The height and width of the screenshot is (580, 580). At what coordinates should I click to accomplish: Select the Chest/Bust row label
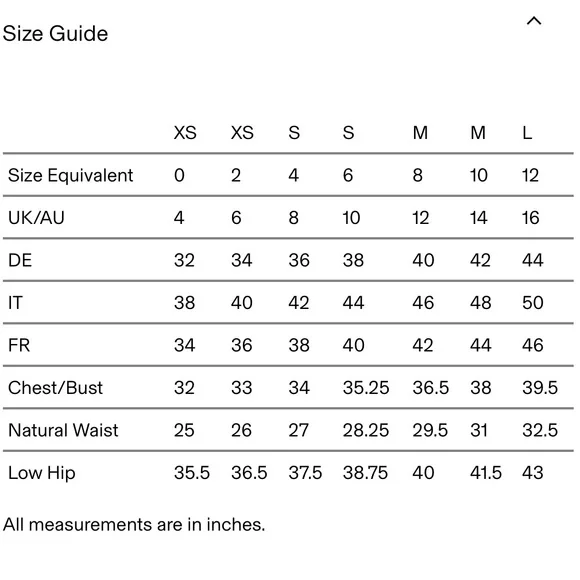pyautogui.click(x=55, y=388)
